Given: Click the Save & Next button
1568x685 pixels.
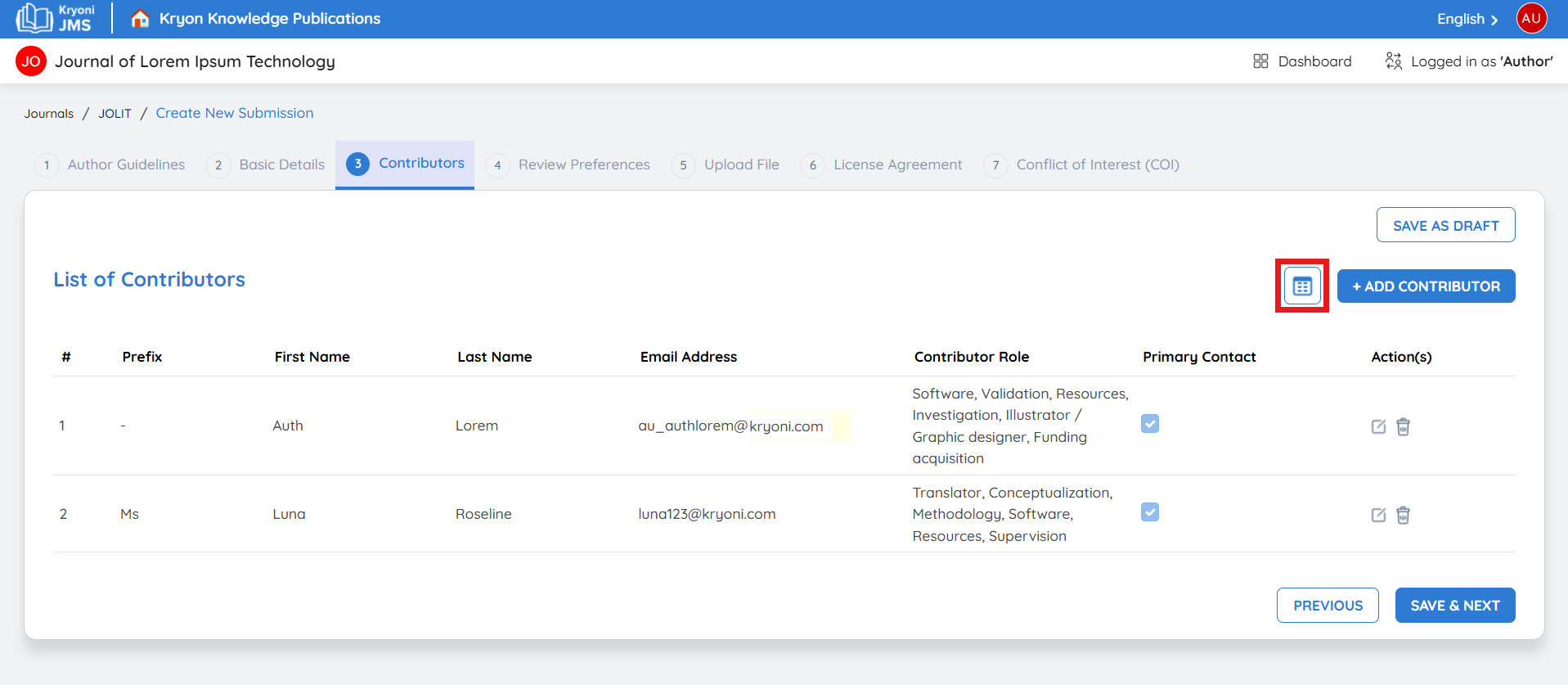Looking at the screenshot, I should pos(1454,606).
